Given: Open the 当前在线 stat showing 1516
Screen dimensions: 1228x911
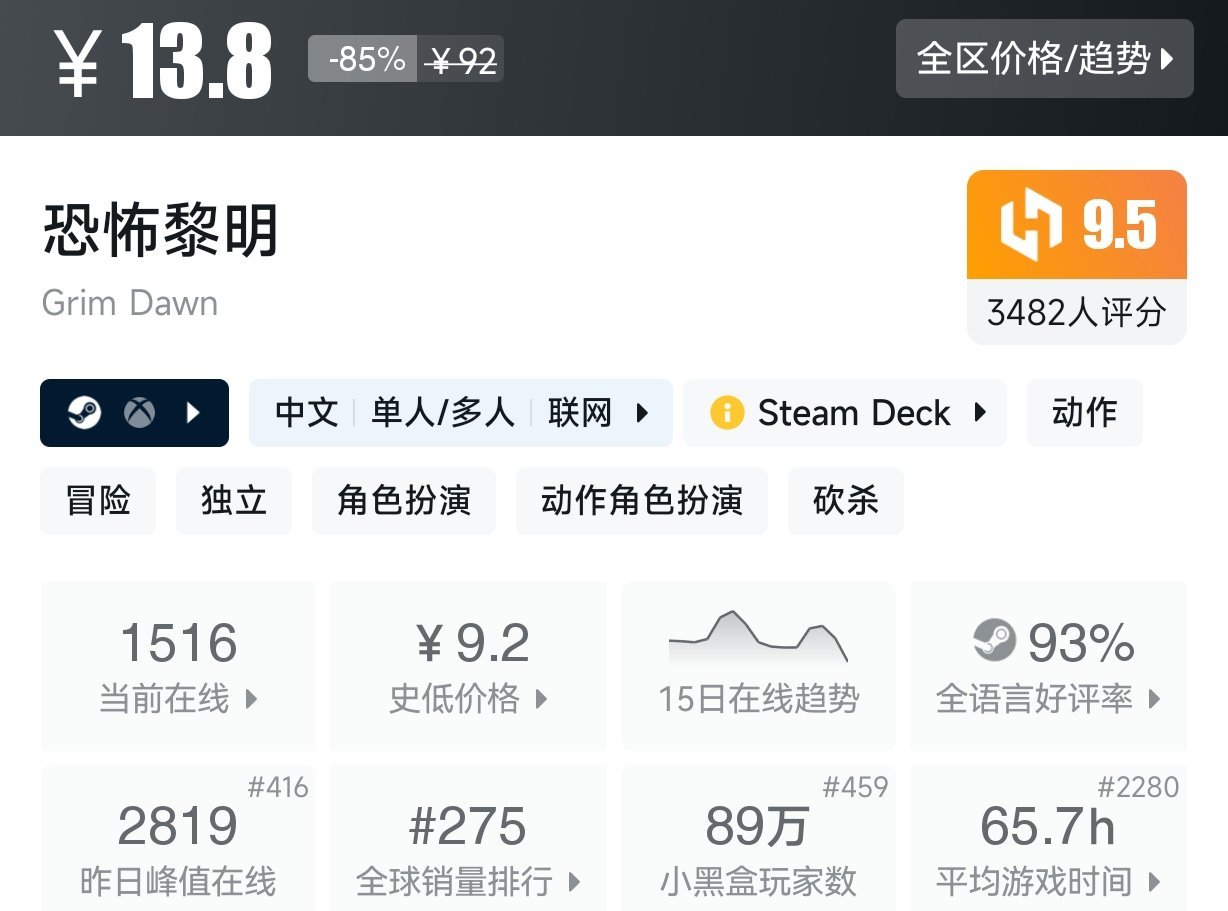Looking at the screenshot, I should [x=178, y=666].
